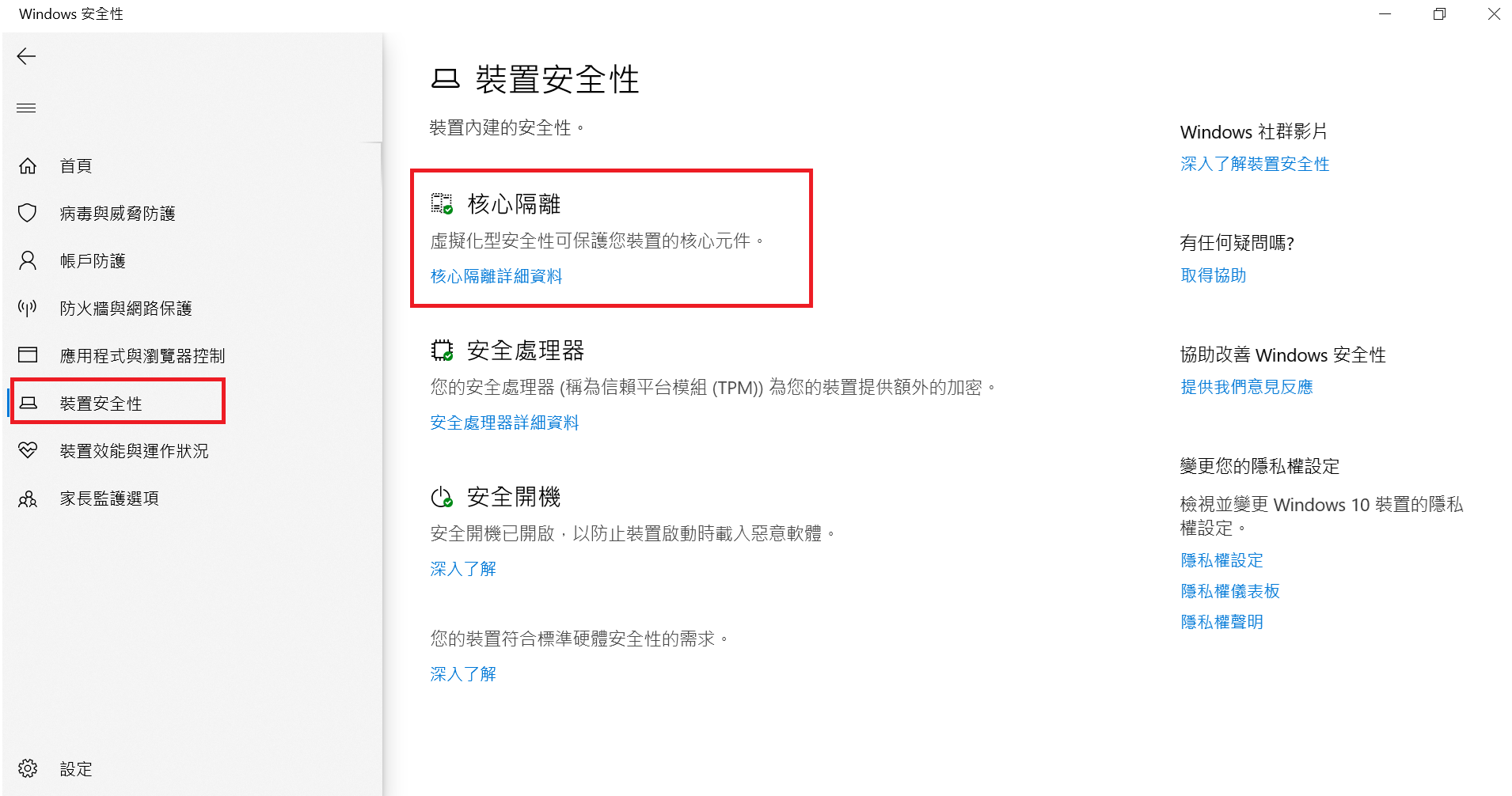
Task: Click the back arrow at top left
Action: [x=26, y=55]
